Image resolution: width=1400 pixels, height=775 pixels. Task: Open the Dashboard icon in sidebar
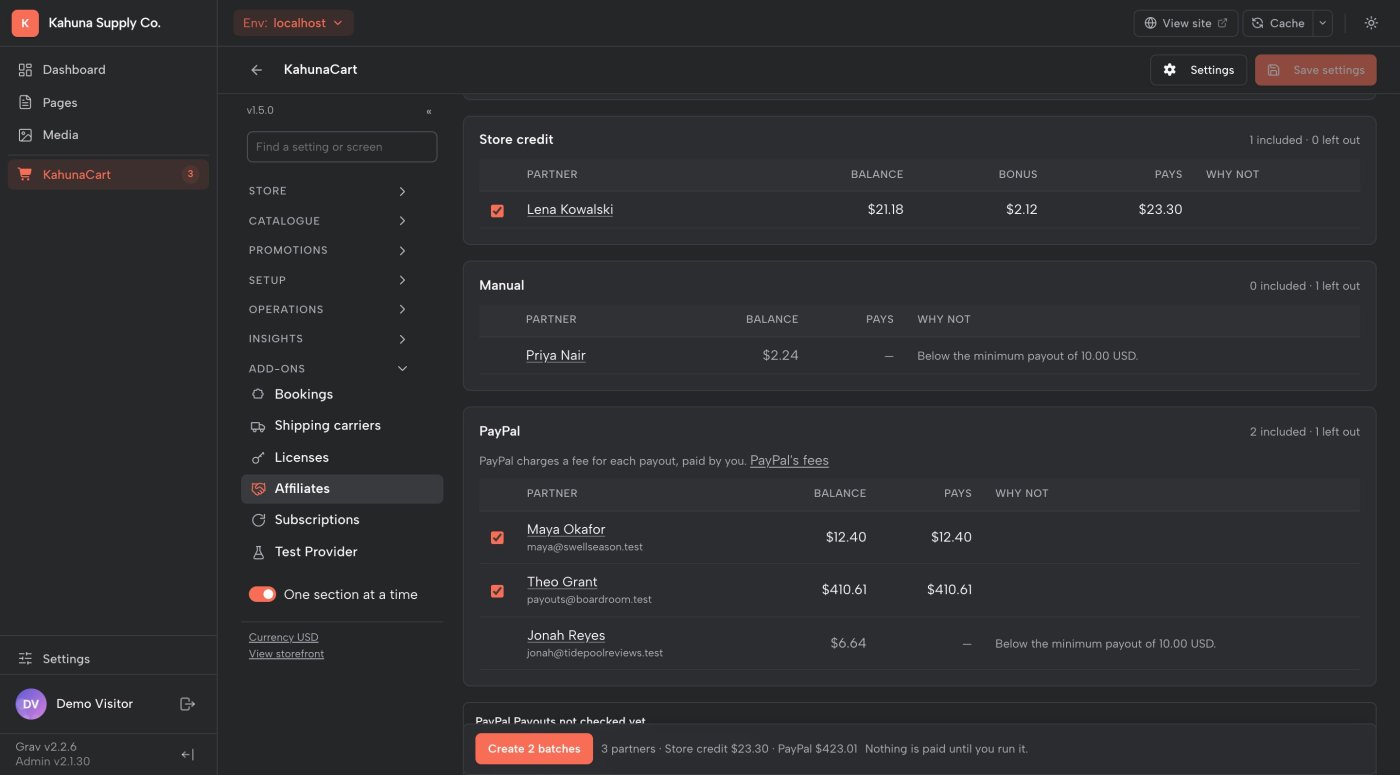(26, 70)
